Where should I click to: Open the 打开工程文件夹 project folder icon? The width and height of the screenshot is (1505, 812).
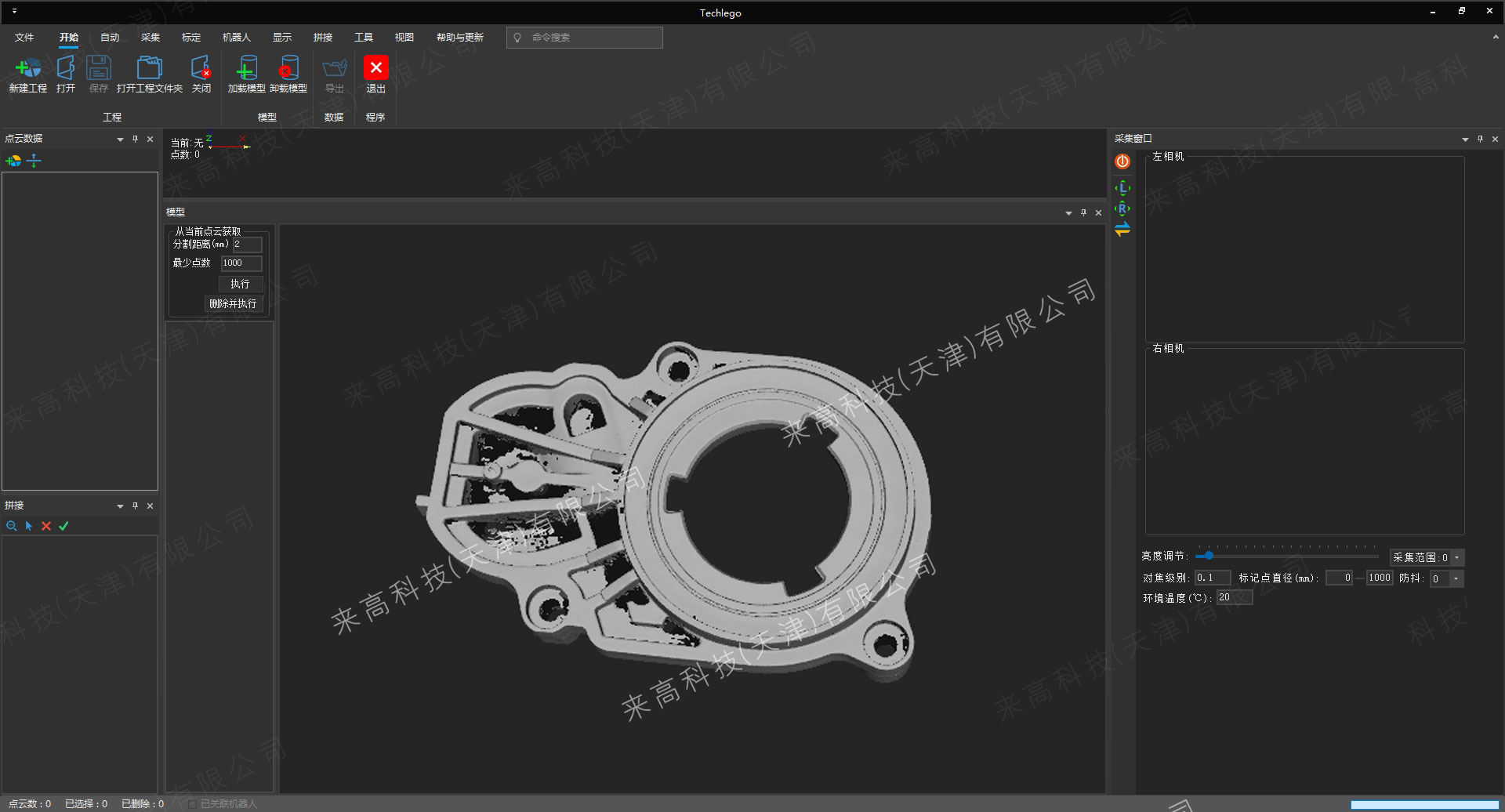click(x=149, y=69)
